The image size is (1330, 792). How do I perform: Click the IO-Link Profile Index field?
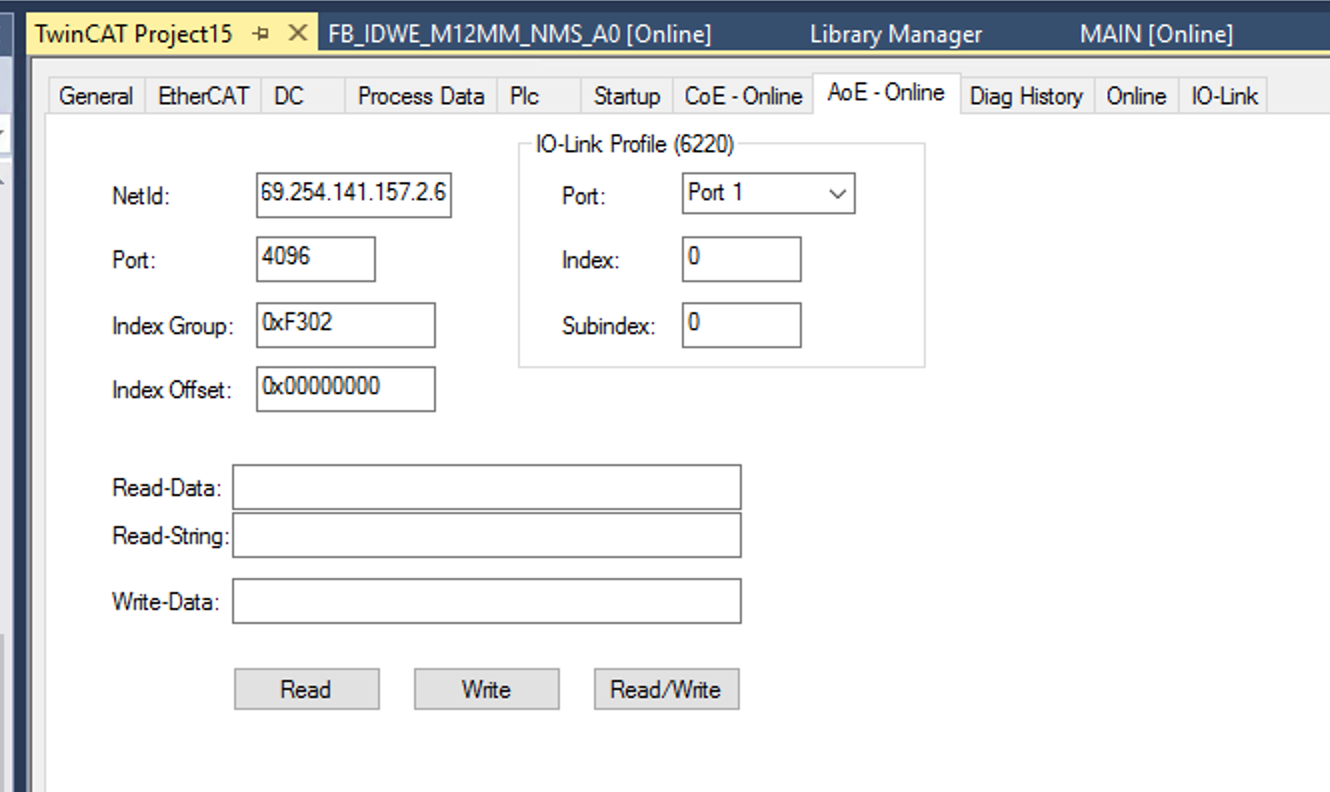point(742,259)
